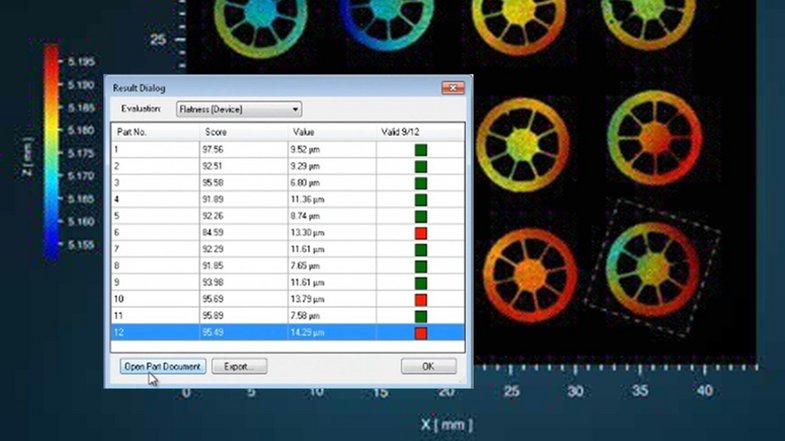This screenshot has width=785, height=441.
Task: Select part row 3 with value 6.80 µm
Action: (x=288, y=183)
